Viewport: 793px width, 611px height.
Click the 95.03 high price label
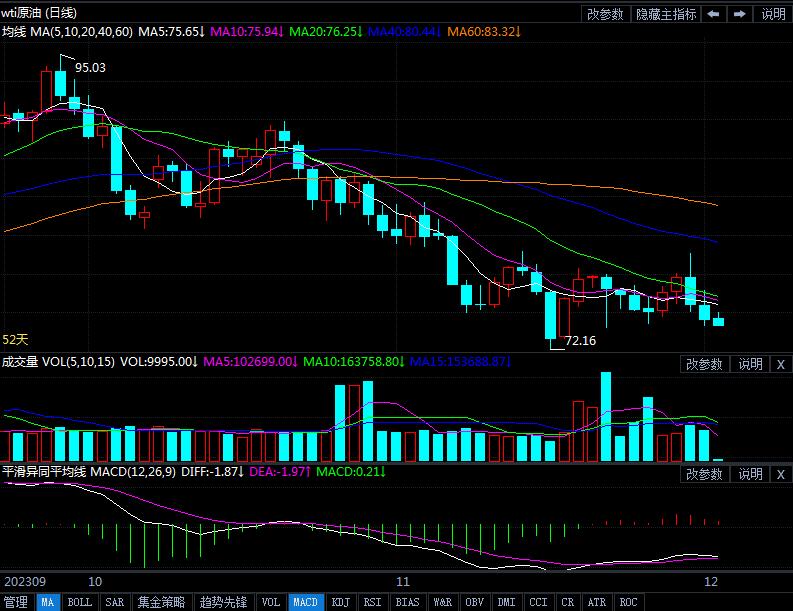pos(90,68)
